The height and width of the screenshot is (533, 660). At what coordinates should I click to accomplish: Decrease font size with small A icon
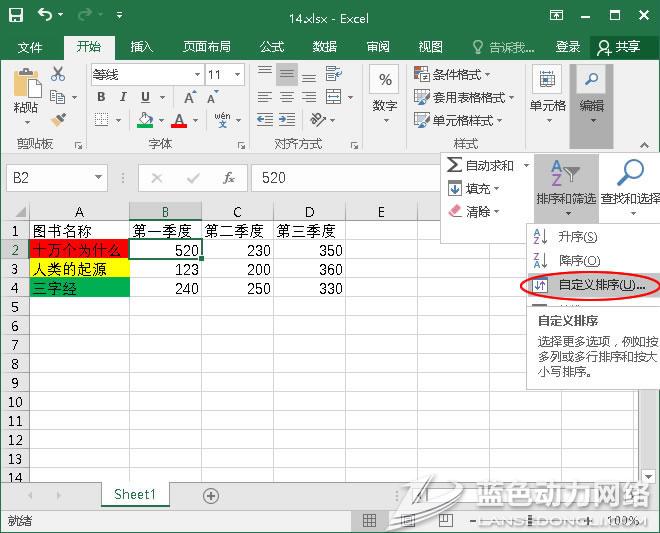(x=213, y=97)
